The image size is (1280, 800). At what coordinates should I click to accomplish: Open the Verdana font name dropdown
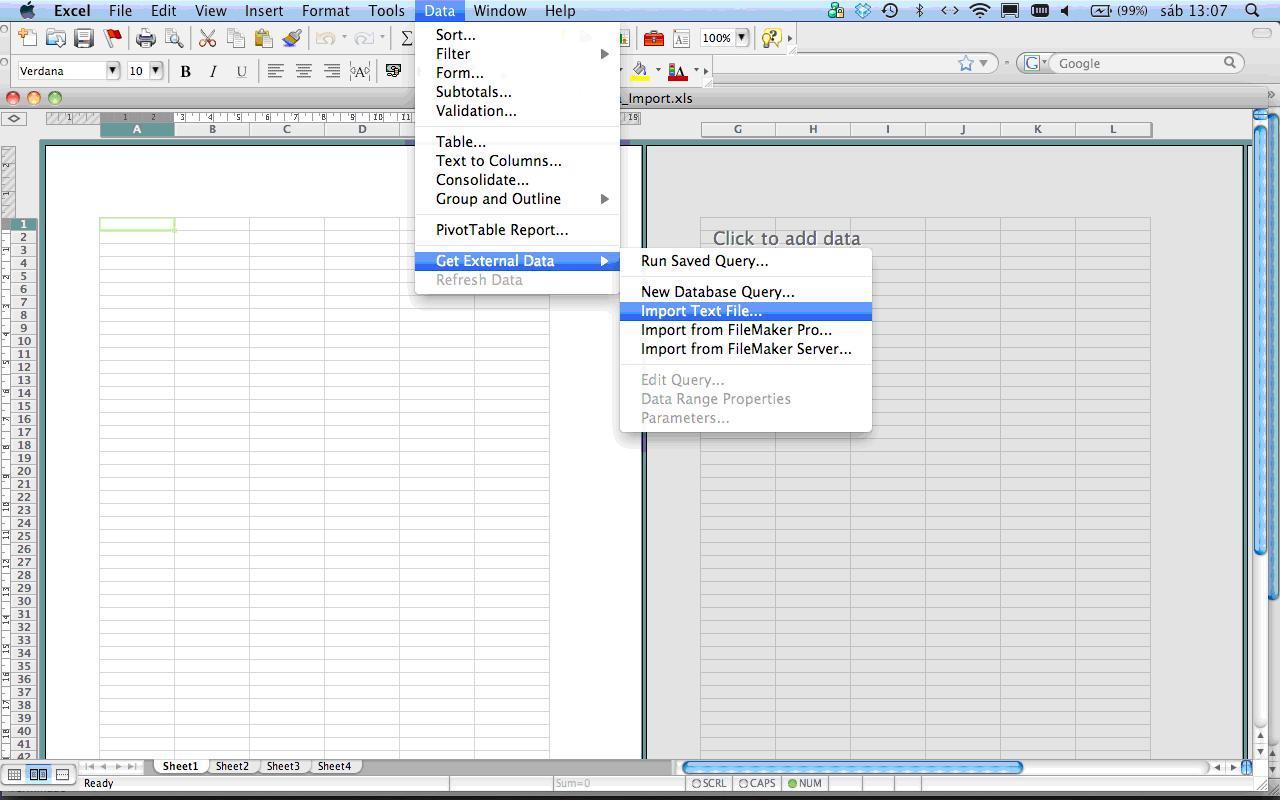(x=113, y=71)
